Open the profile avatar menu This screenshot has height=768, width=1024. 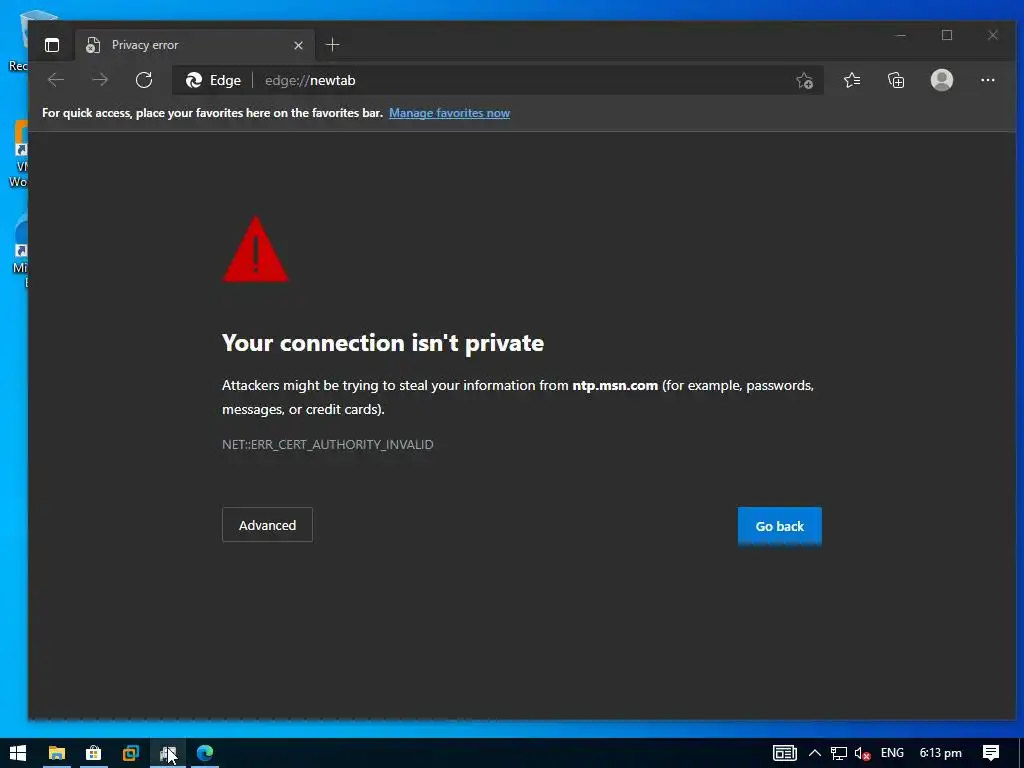click(942, 80)
